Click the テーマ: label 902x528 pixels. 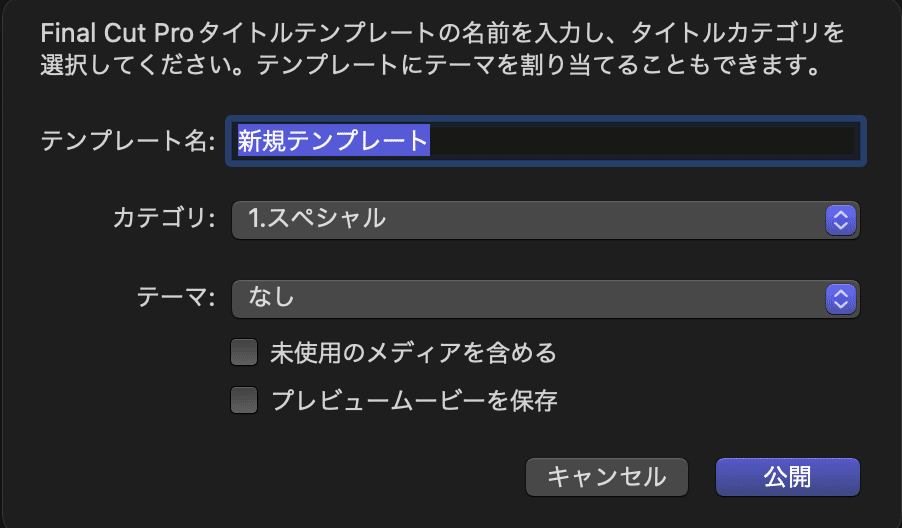[176, 297]
